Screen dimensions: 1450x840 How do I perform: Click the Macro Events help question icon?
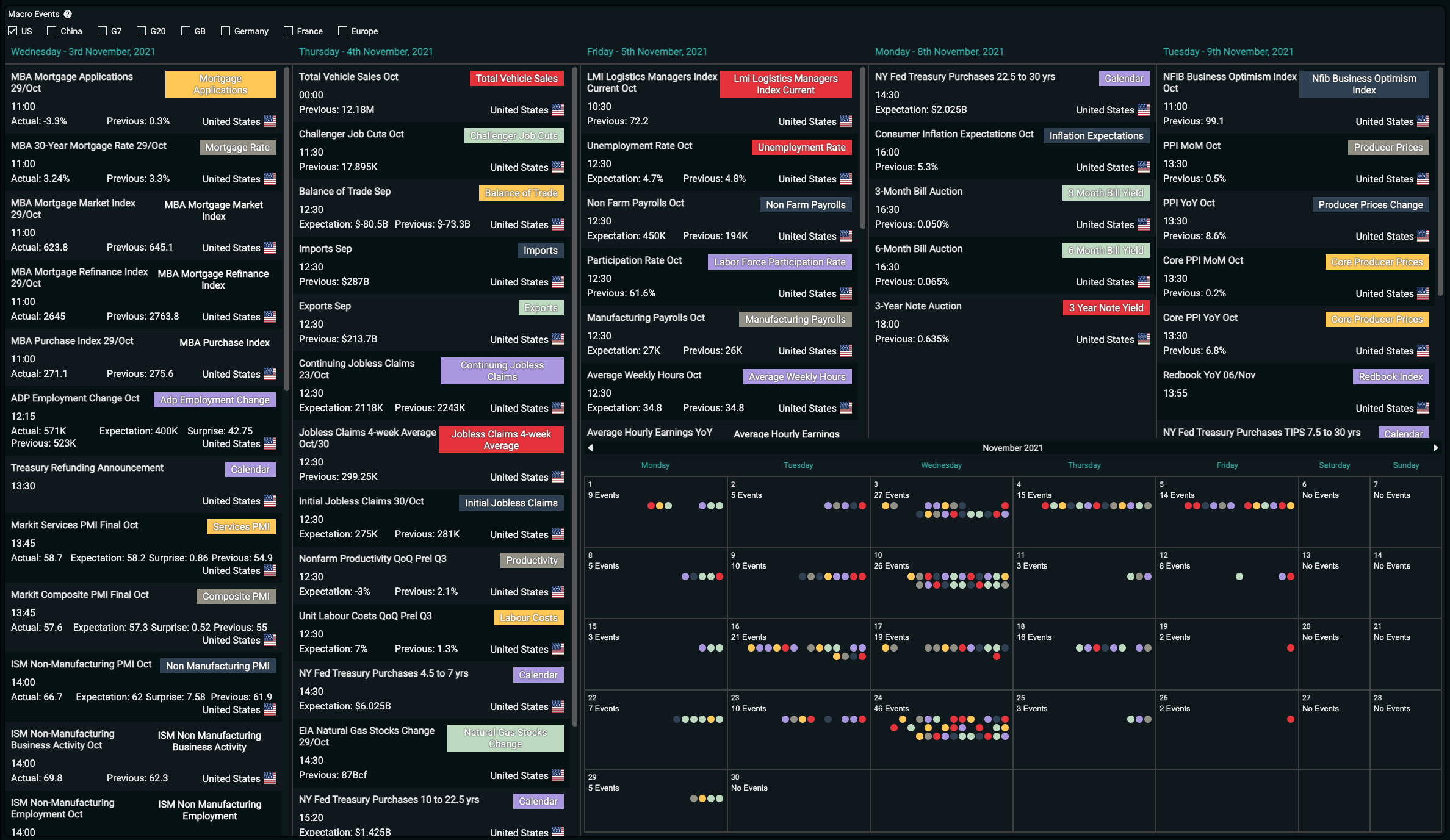[68, 14]
